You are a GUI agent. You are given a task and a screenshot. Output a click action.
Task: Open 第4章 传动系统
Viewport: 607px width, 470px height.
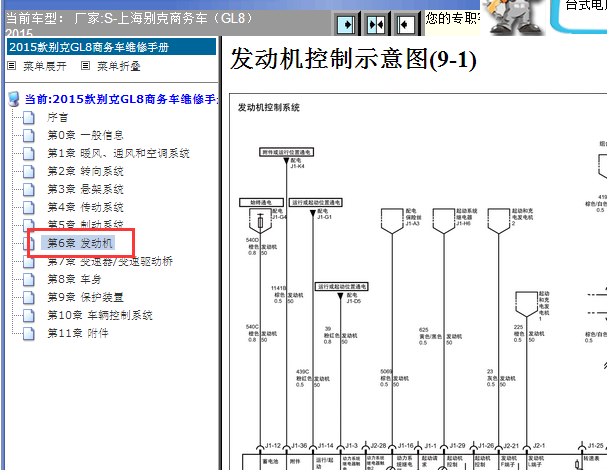coord(85,207)
